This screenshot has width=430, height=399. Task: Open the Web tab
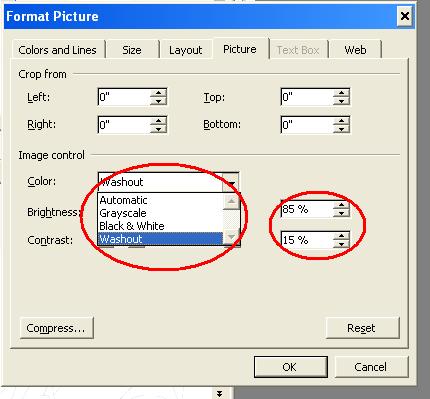coord(355,50)
